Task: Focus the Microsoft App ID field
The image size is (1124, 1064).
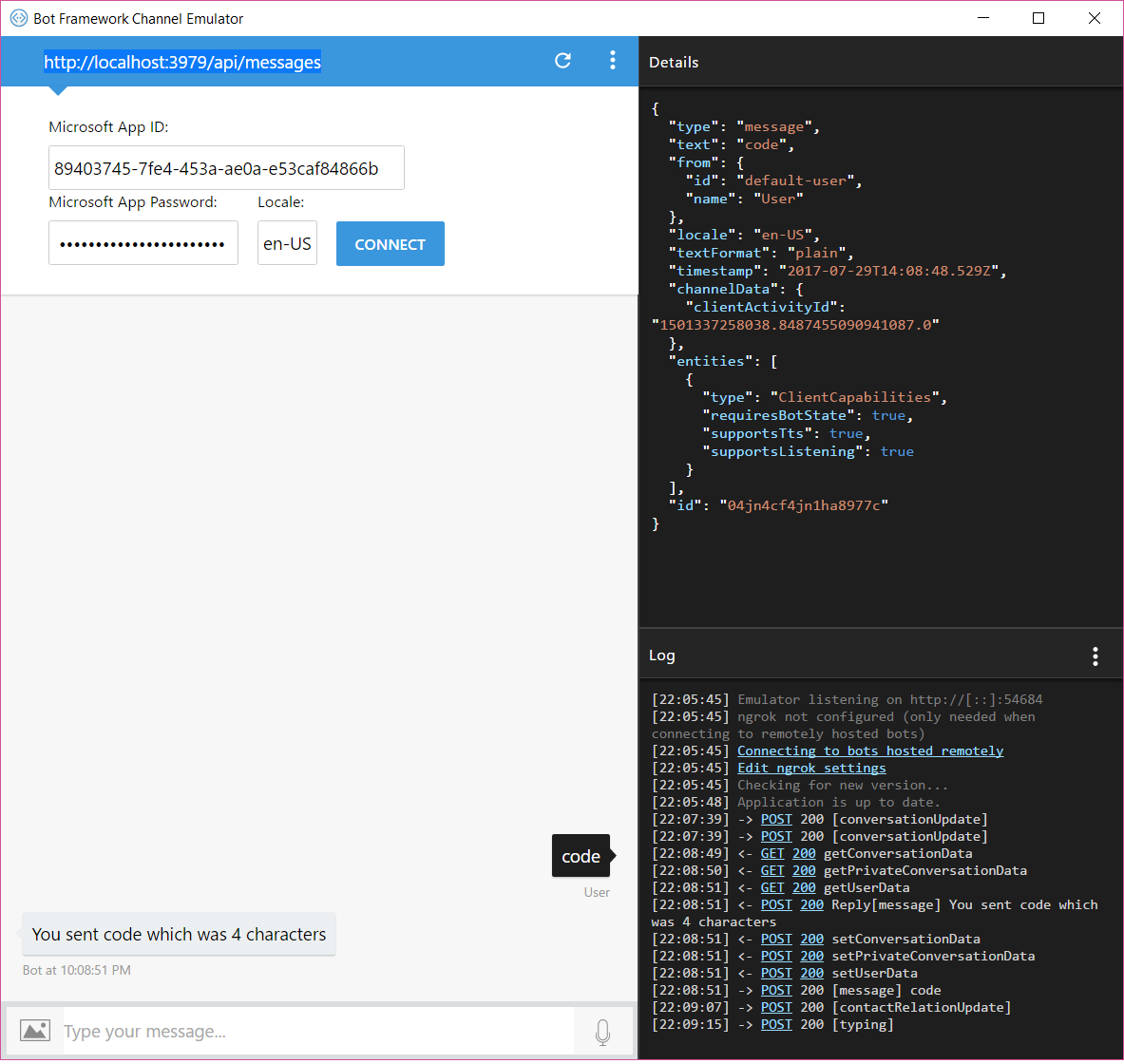Action: (226, 167)
